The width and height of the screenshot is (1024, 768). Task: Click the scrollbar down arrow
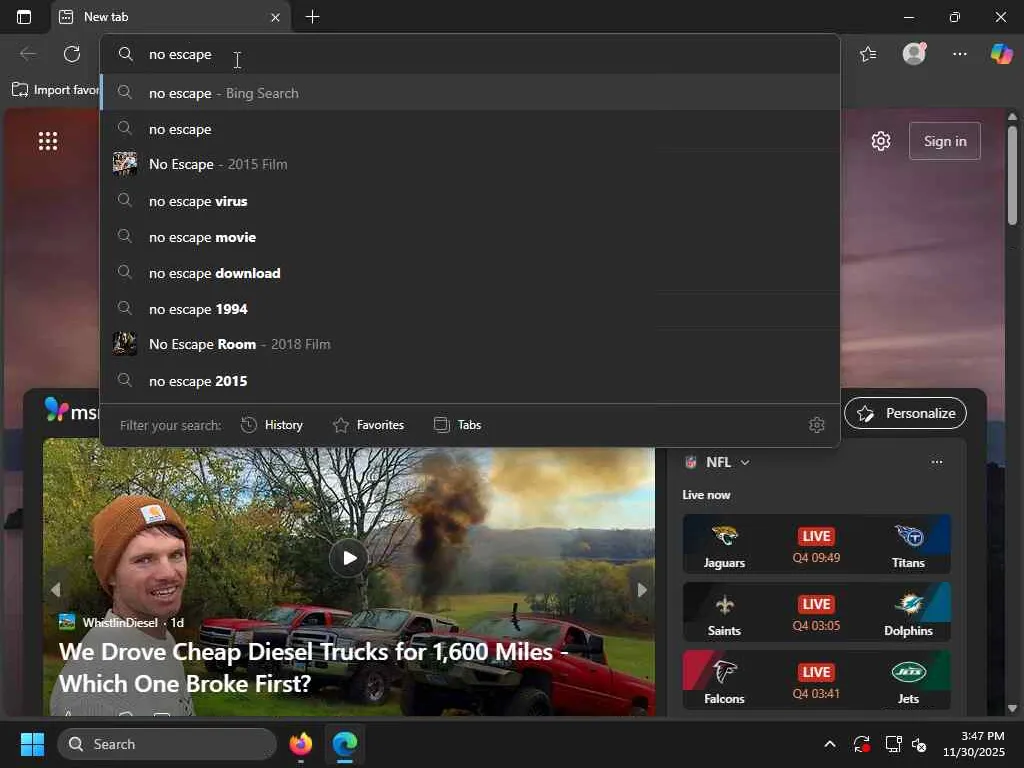pyautogui.click(x=1012, y=708)
